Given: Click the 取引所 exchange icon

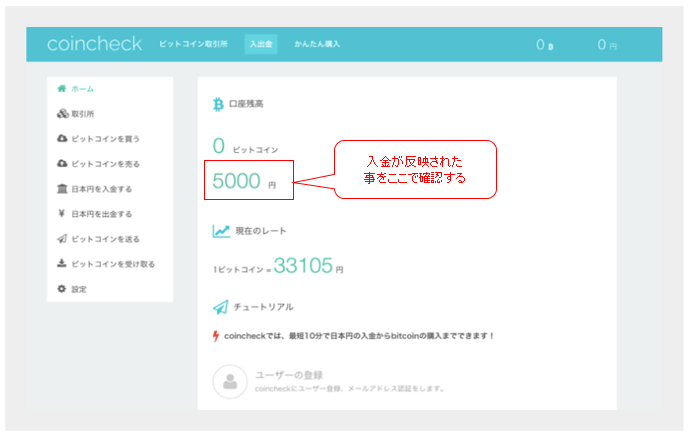Looking at the screenshot, I should [x=62, y=114].
